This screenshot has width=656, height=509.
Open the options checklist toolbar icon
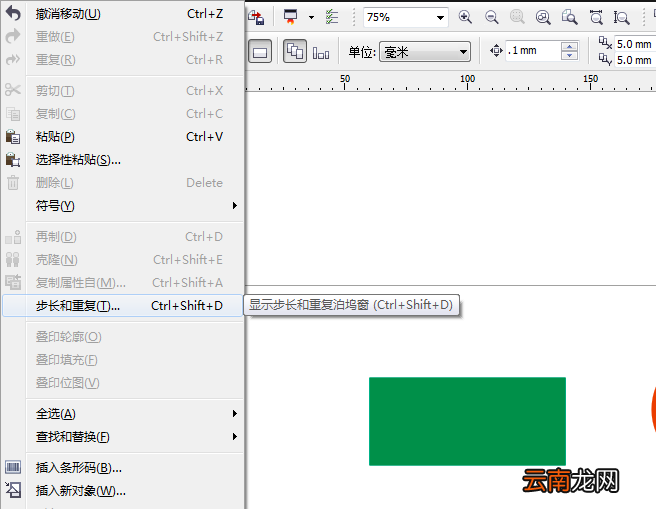click(332, 17)
